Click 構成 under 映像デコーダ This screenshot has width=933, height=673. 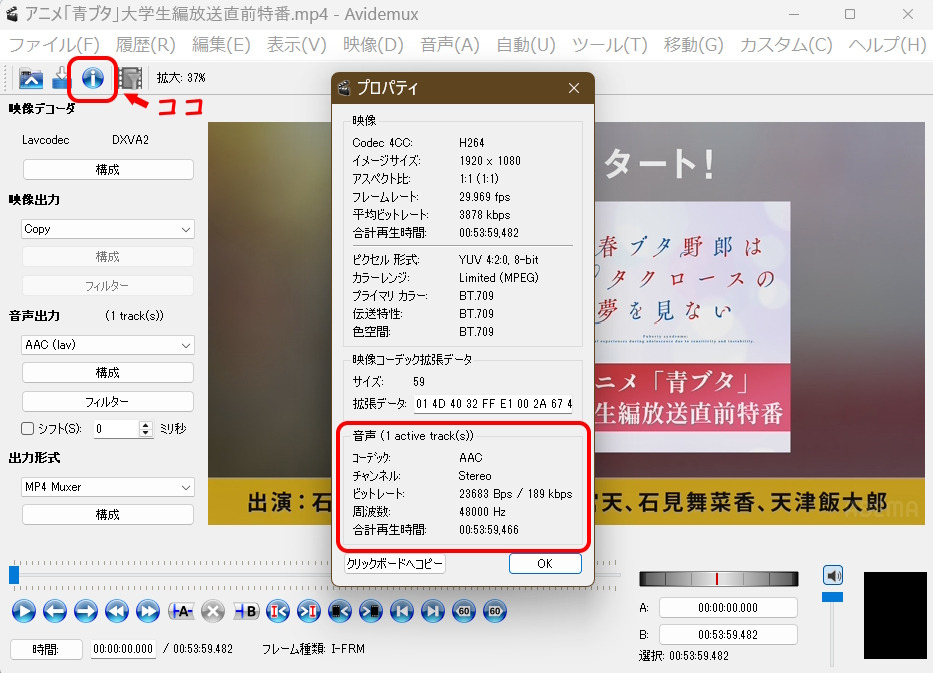(x=108, y=170)
